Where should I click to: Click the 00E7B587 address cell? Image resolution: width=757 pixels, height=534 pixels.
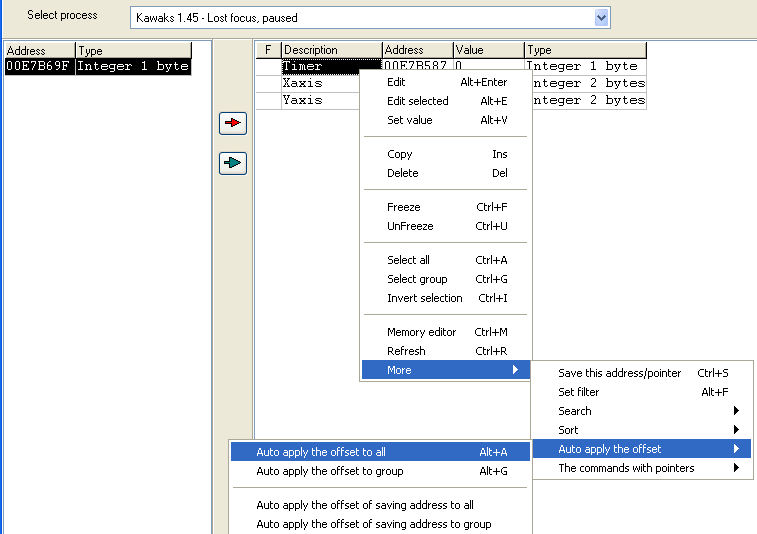point(418,66)
